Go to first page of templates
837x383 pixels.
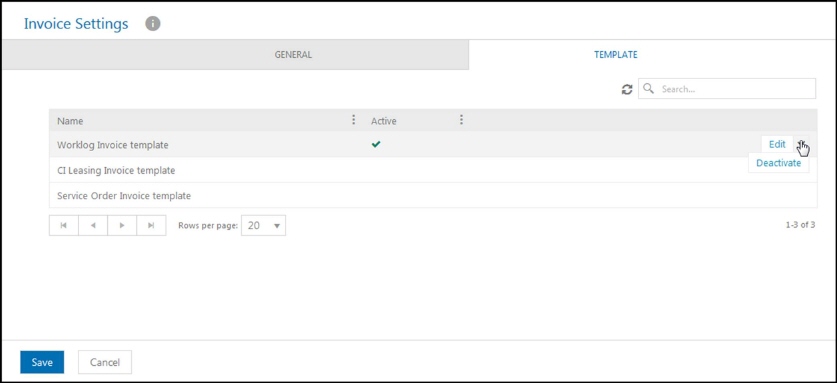pos(64,225)
